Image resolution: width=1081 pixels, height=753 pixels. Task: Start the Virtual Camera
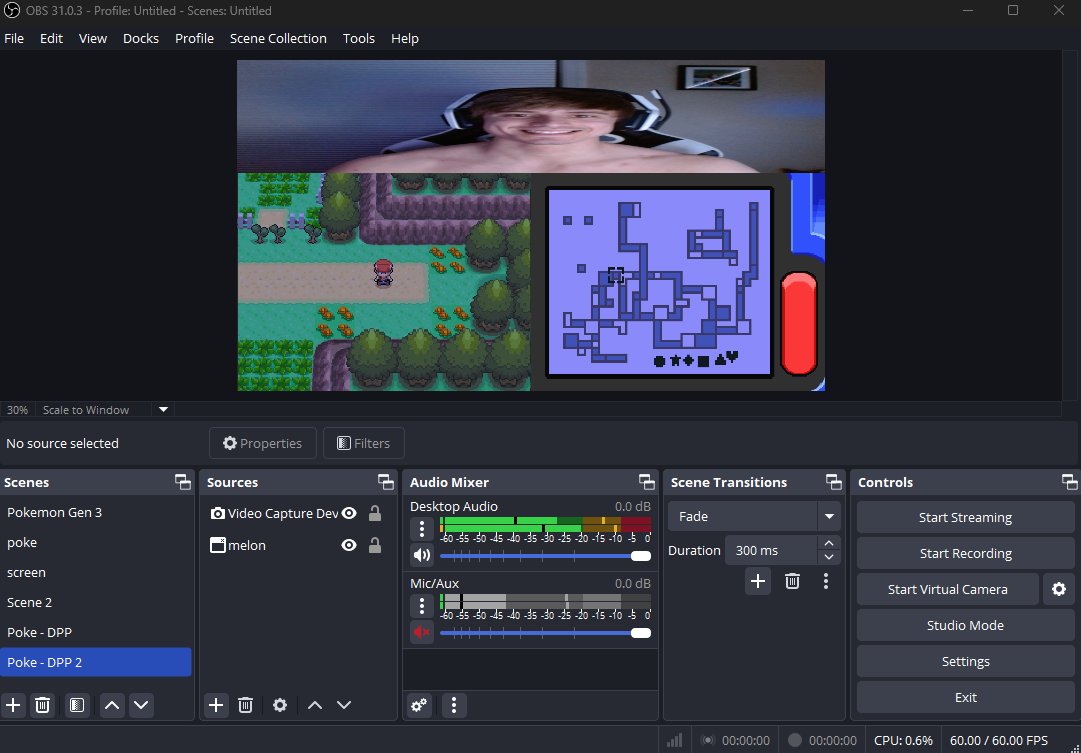pyautogui.click(x=947, y=589)
